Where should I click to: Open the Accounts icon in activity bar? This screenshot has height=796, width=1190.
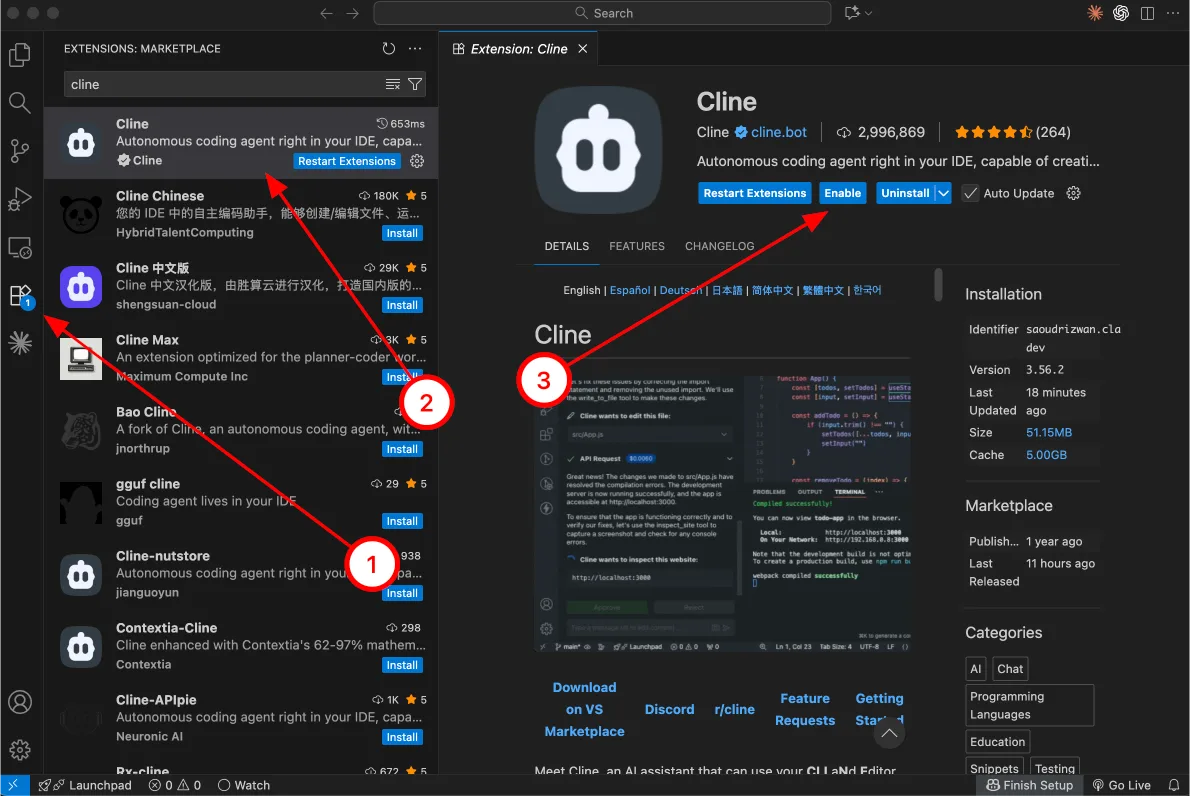pyautogui.click(x=20, y=702)
